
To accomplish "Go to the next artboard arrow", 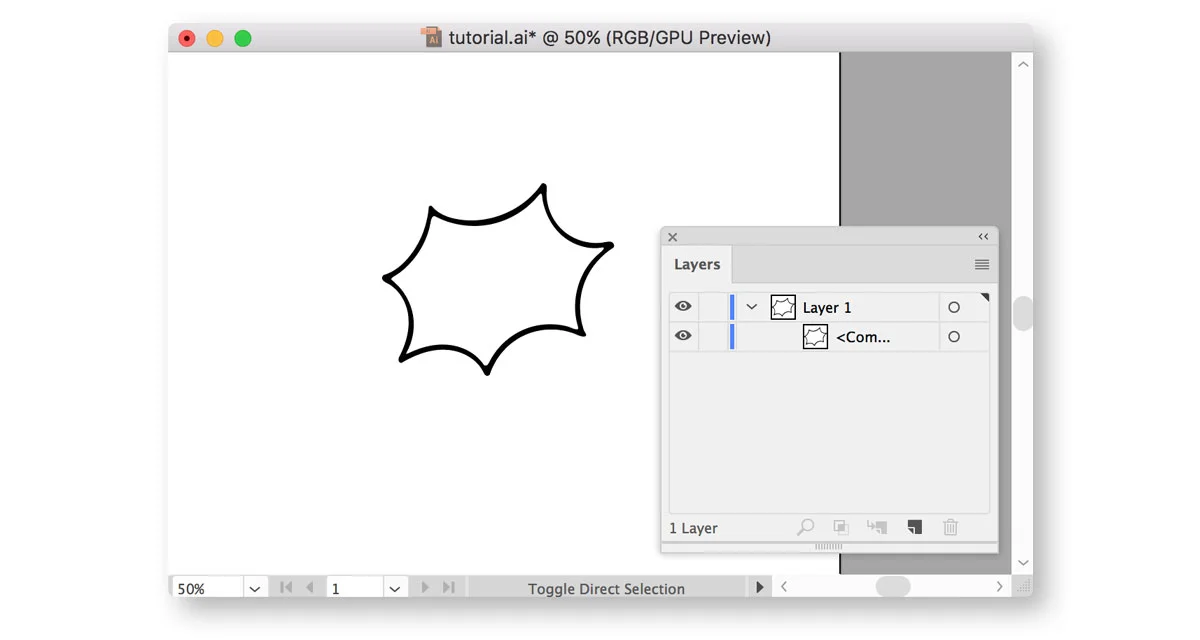I will coord(426,587).
